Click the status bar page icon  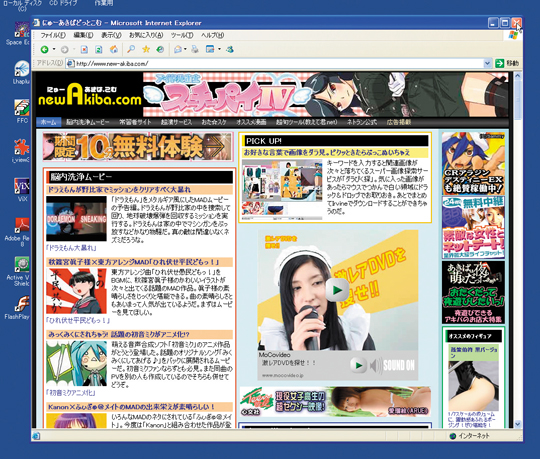tap(36, 436)
